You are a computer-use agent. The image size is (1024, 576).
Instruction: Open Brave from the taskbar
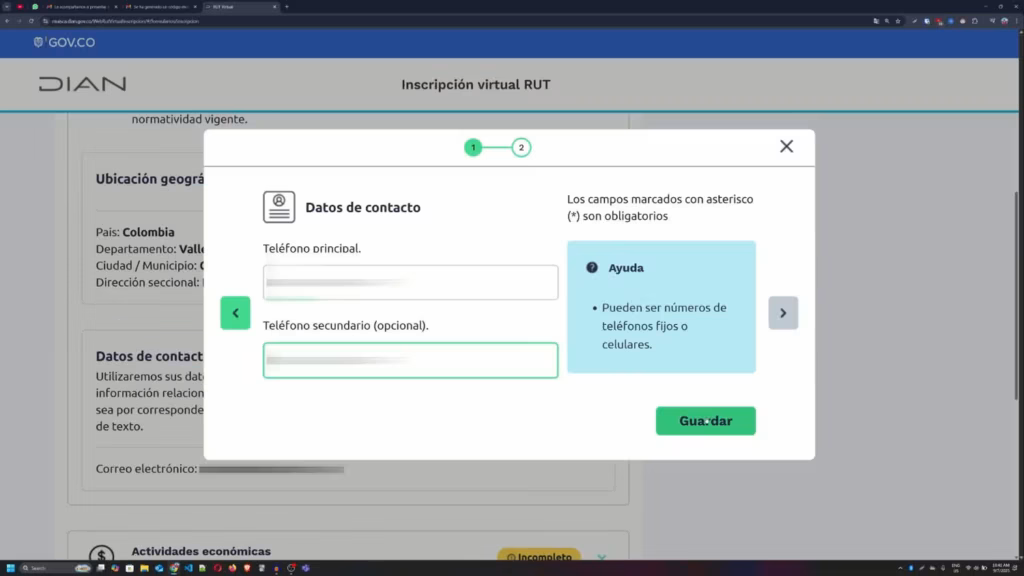click(x=247, y=568)
